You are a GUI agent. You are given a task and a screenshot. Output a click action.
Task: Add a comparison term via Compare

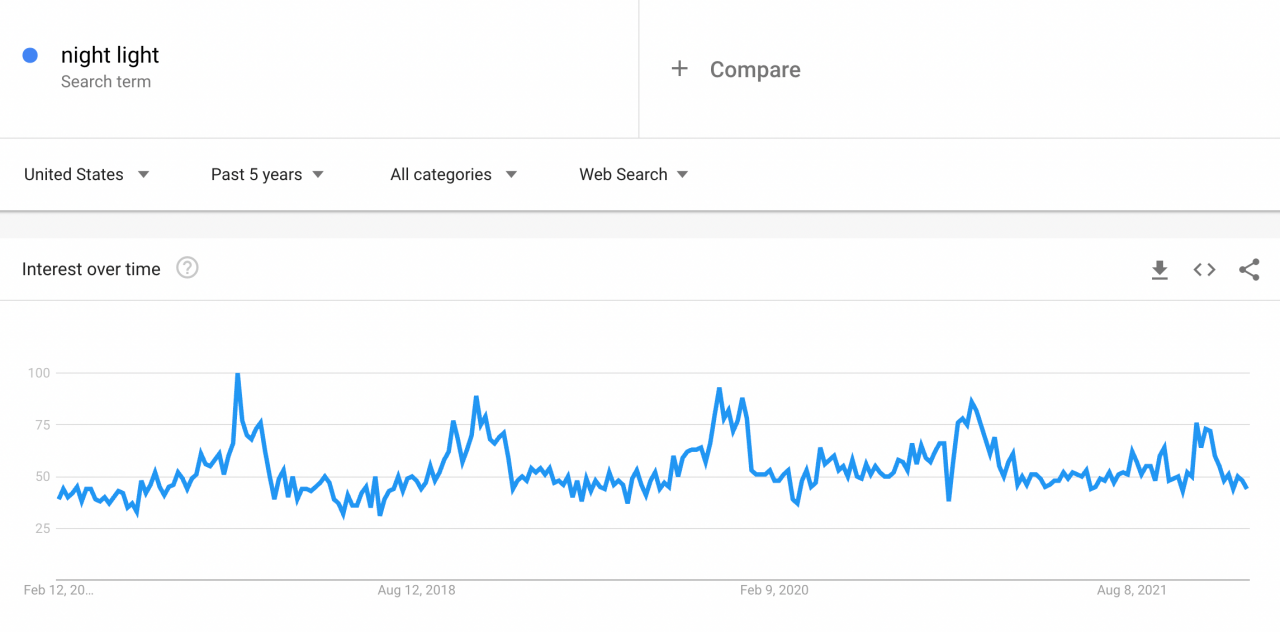click(755, 69)
